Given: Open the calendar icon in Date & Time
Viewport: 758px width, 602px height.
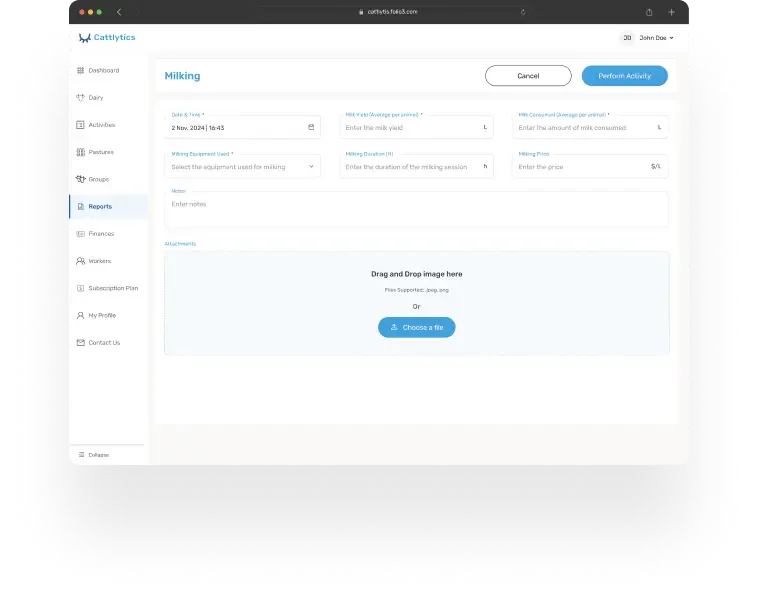Looking at the screenshot, I should point(311,127).
